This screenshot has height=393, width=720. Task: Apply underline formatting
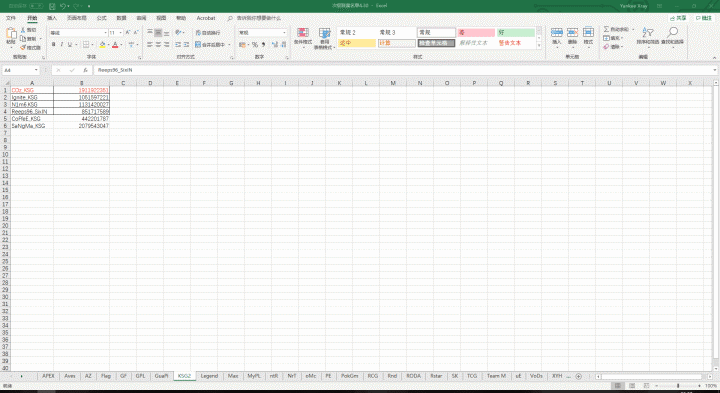pyautogui.click(x=70, y=45)
